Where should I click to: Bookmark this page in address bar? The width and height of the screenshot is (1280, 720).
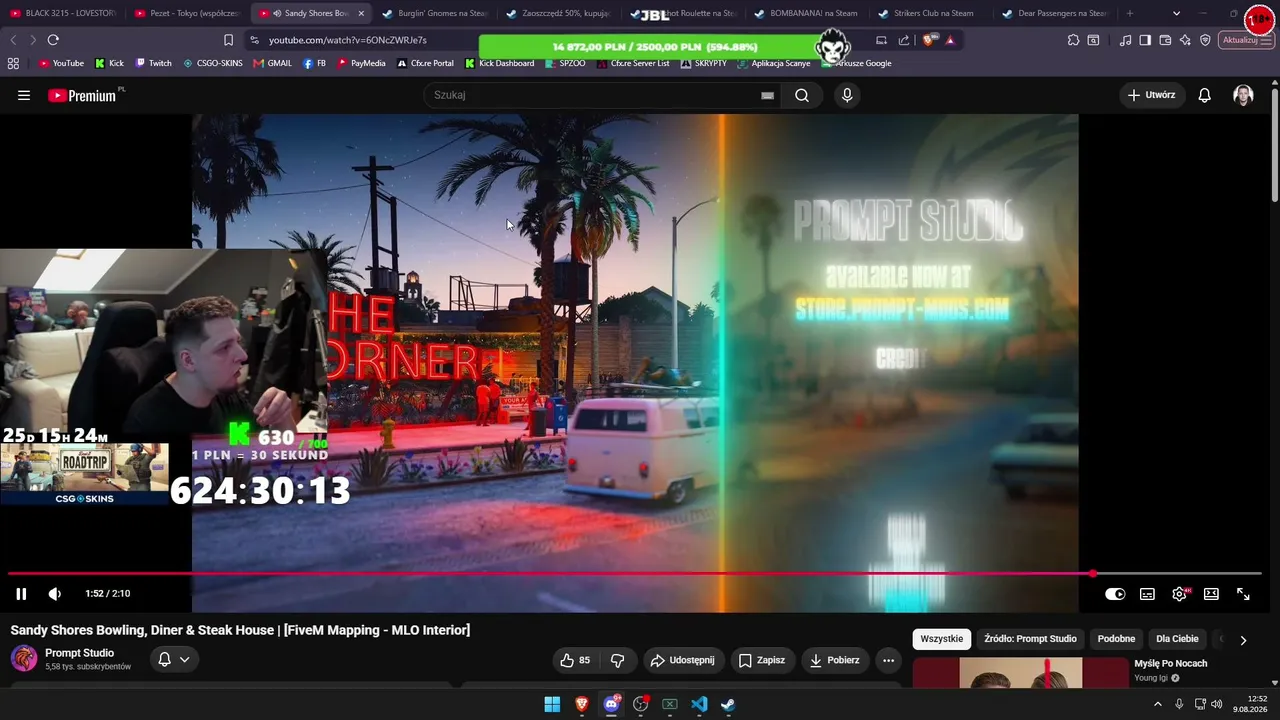(x=228, y=40)
